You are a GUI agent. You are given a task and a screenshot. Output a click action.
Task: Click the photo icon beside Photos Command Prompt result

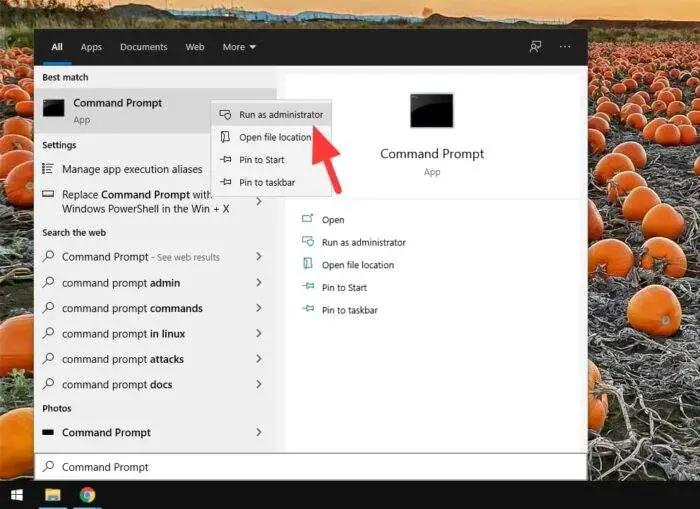pyautogui.click(x=48, y=432)
